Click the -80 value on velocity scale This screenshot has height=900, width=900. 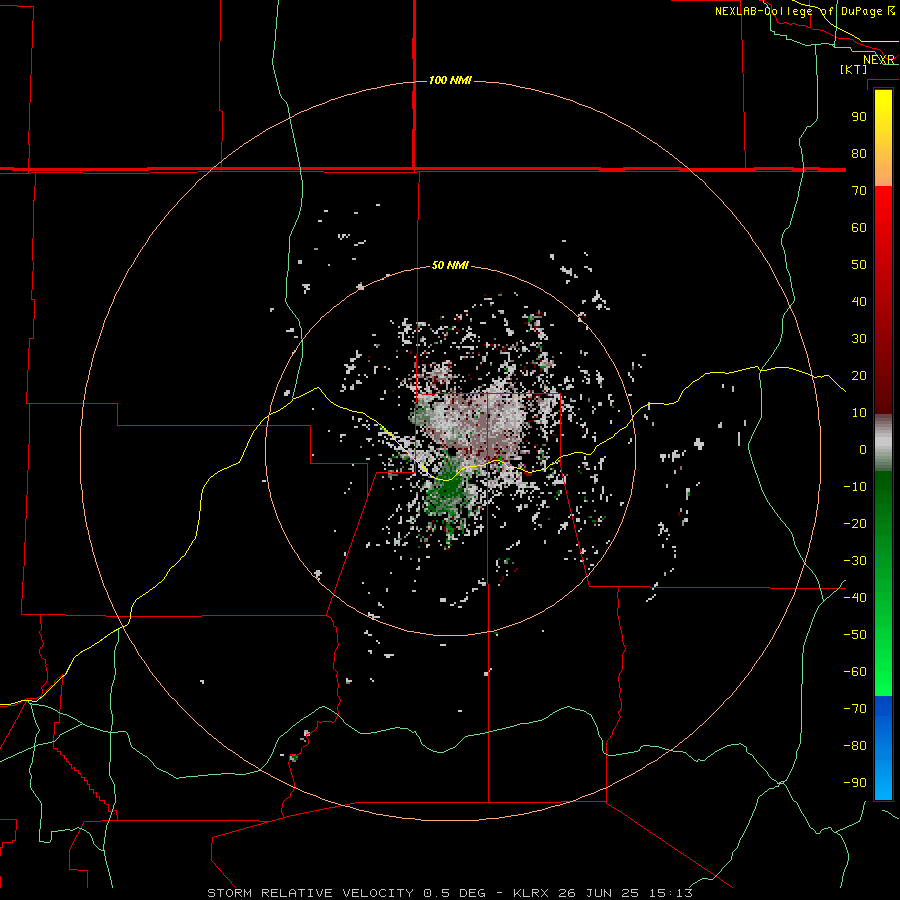(x=855, y=746)
